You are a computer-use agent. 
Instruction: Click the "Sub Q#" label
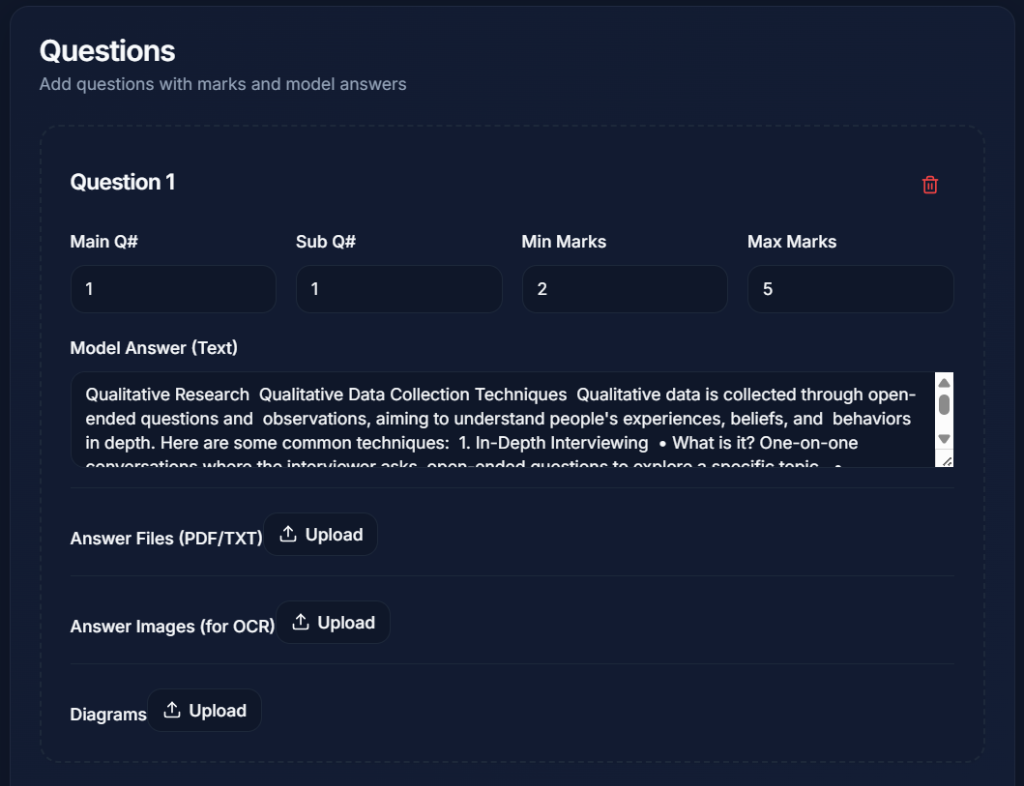click(x=326, y=241)
